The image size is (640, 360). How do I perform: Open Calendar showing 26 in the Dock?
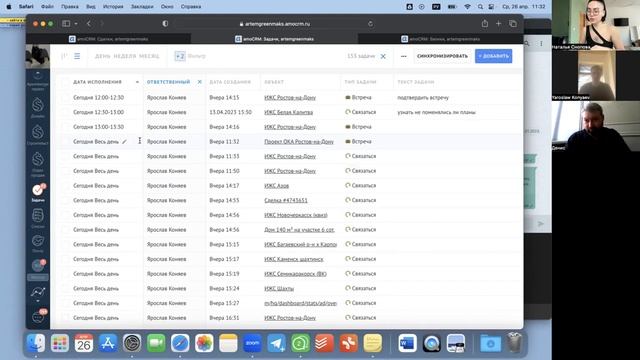click(x=84, y=343)
